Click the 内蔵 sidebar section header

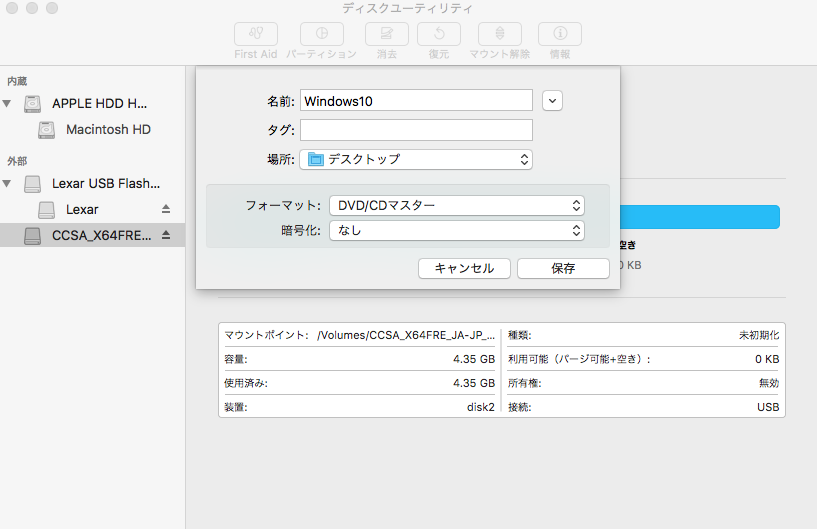17,81
